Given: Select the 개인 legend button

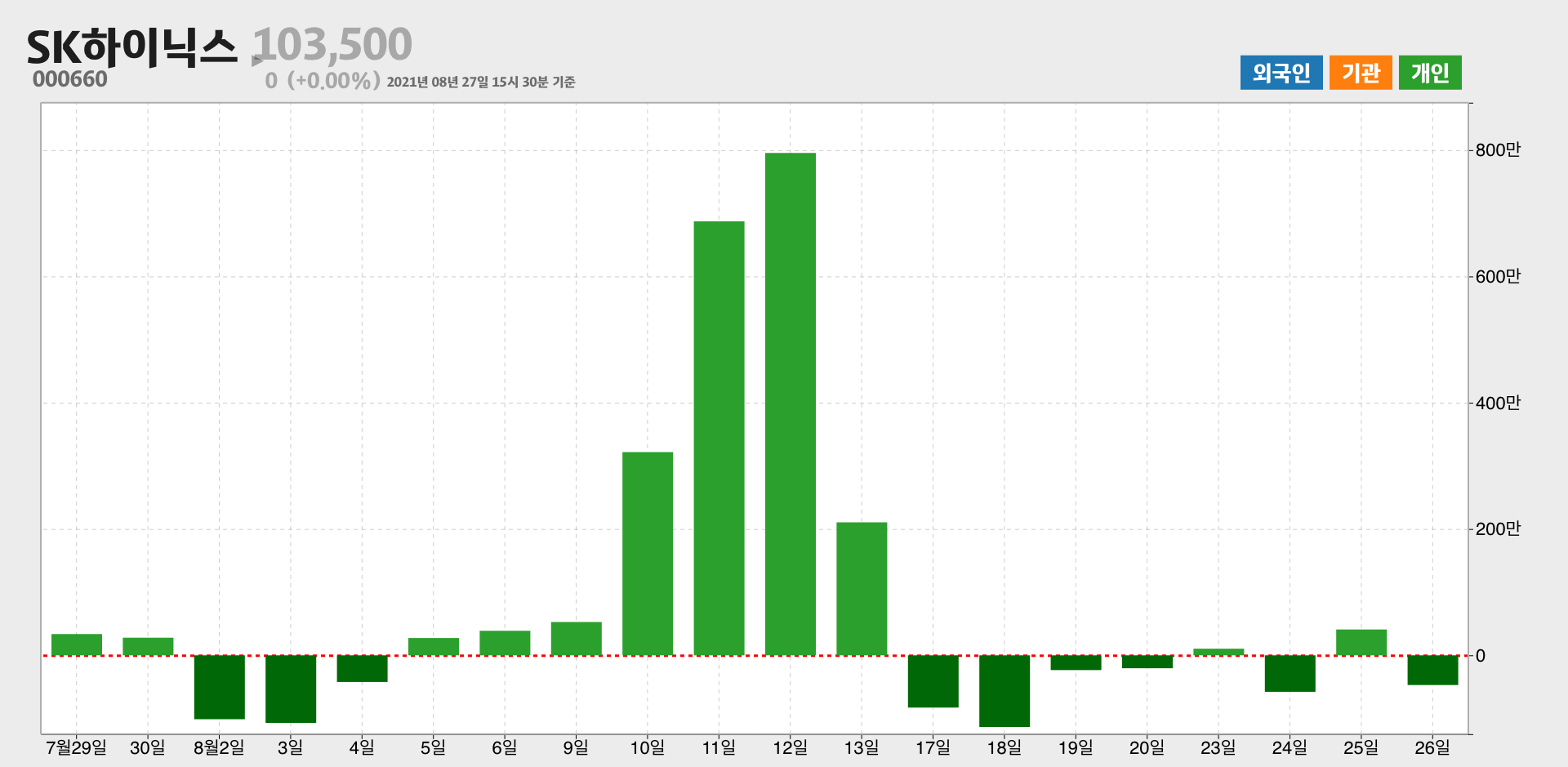Looking at the screenshot, I should (1430, 73).
